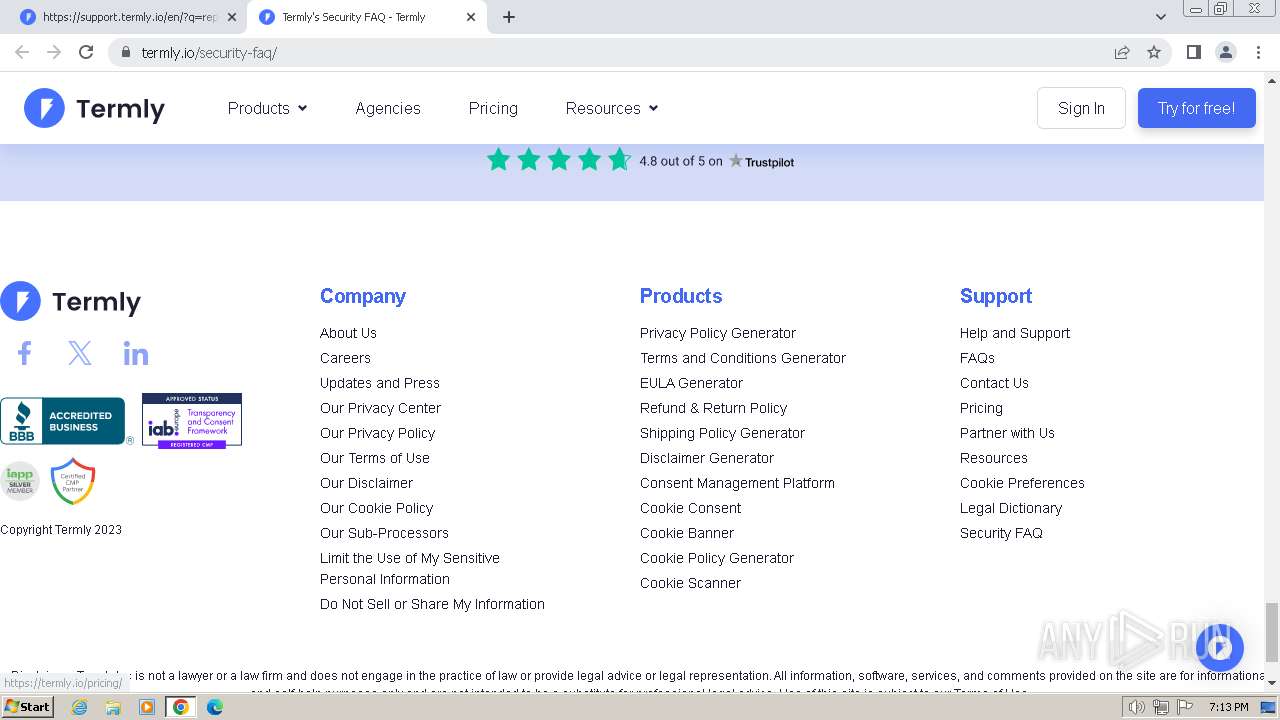Click Do Not Sell or Share My Information
The image size is (1280, 720).
432,604
